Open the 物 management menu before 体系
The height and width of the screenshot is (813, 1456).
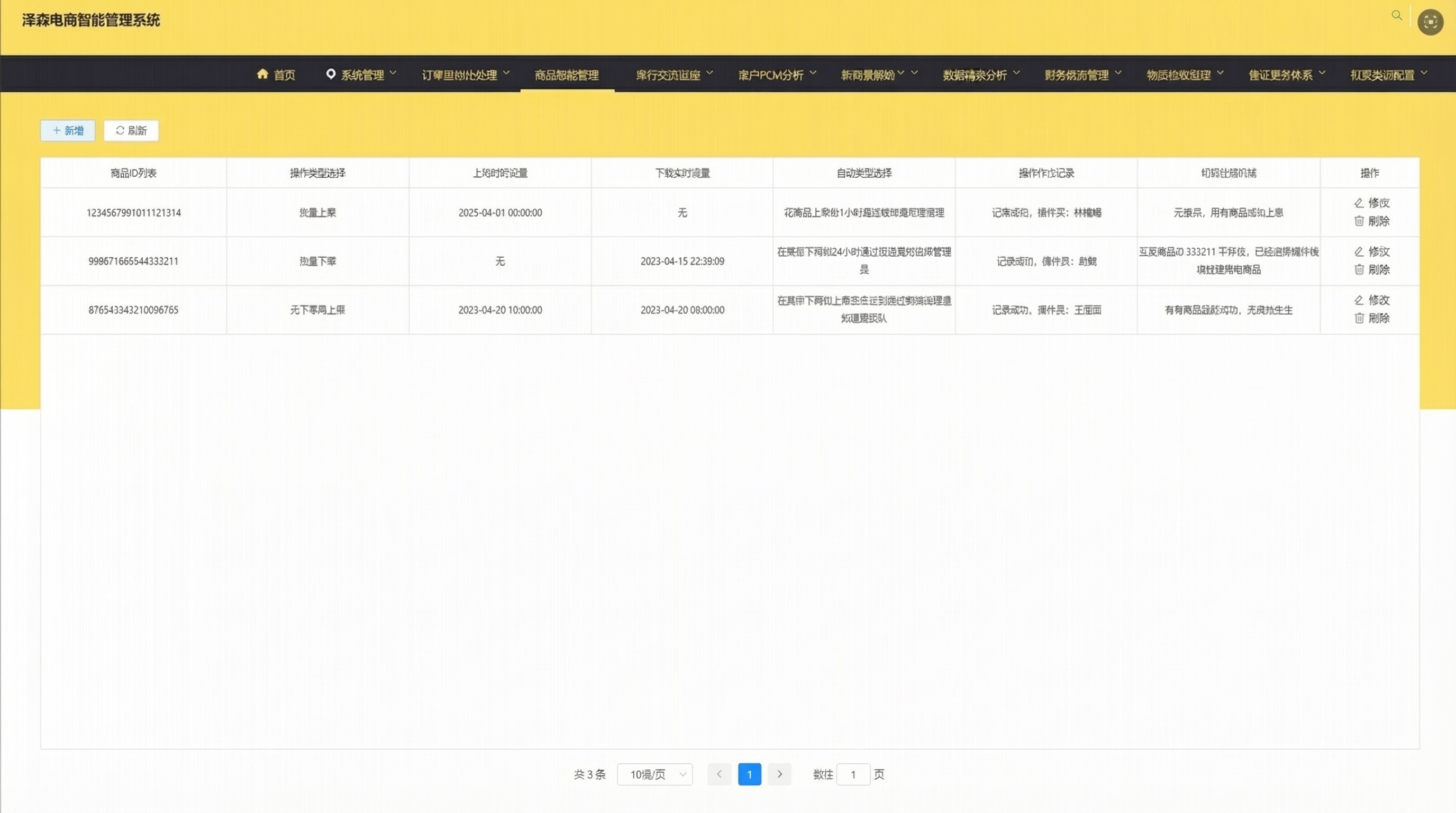(1185, 75)
